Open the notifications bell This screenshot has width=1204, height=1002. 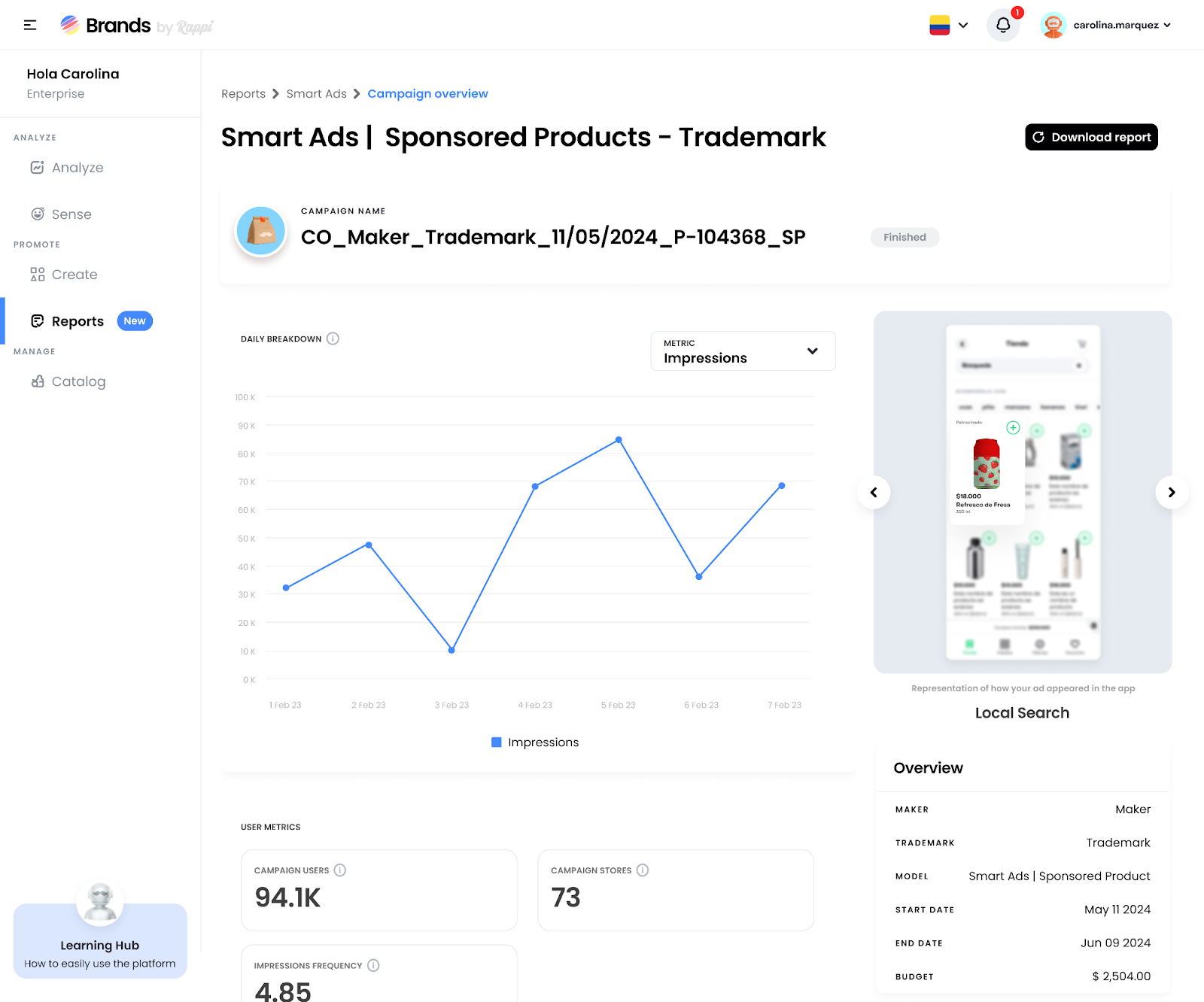tap(1003, 26)
